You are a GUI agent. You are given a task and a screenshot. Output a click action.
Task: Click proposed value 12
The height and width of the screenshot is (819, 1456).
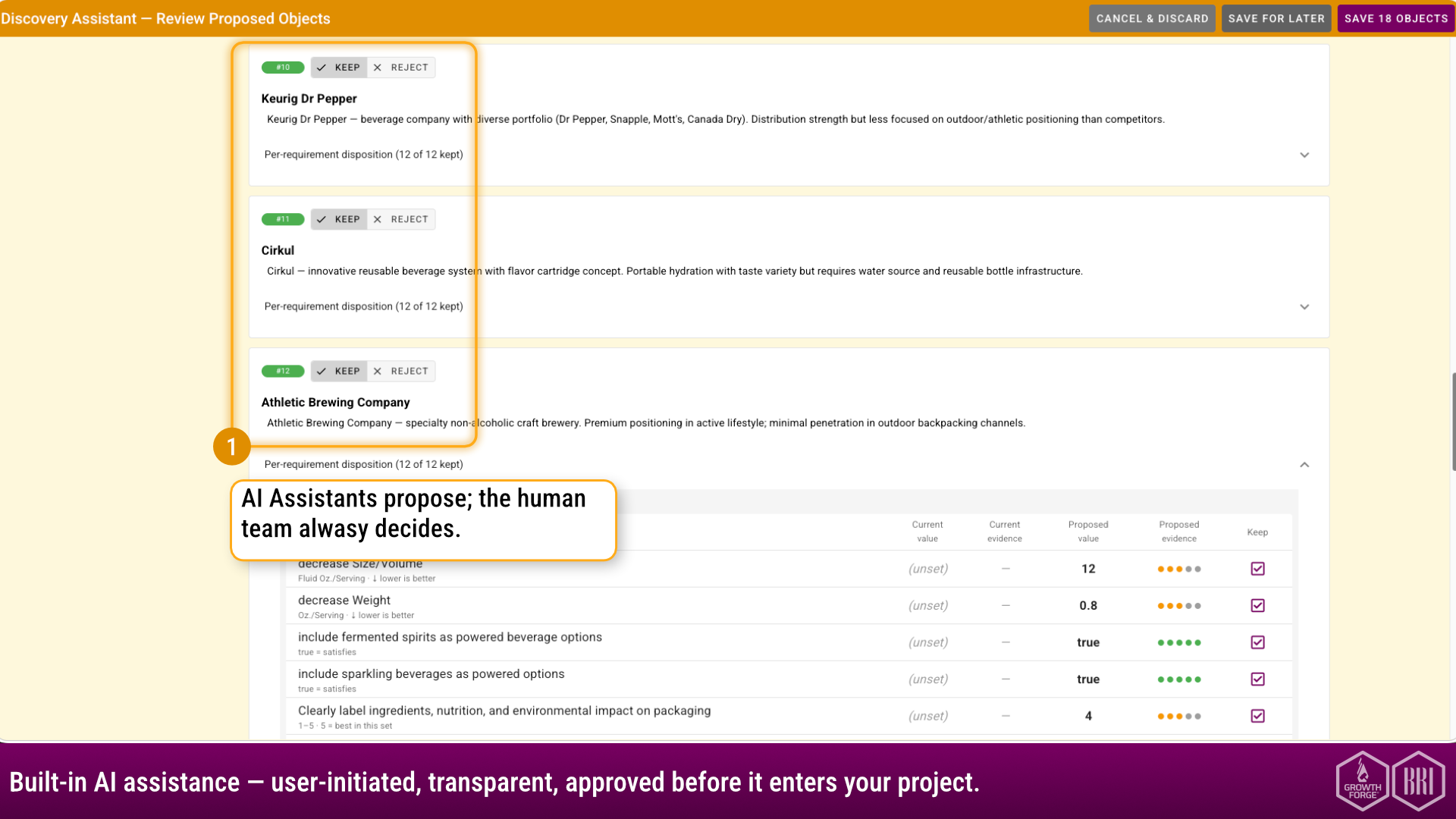tap(1088, 569)
